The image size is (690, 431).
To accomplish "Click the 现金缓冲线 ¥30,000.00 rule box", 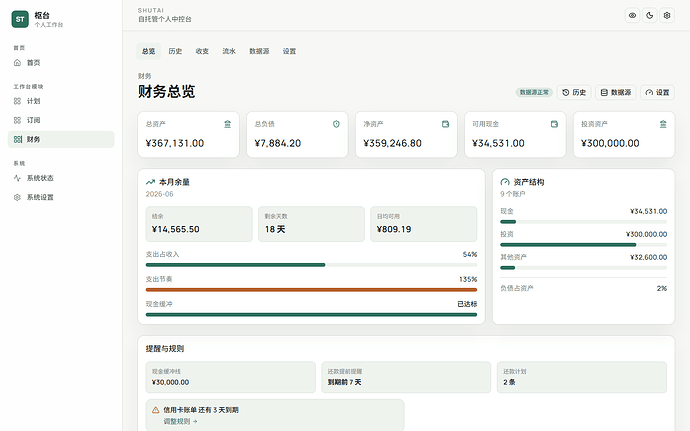I will [231, 377].
